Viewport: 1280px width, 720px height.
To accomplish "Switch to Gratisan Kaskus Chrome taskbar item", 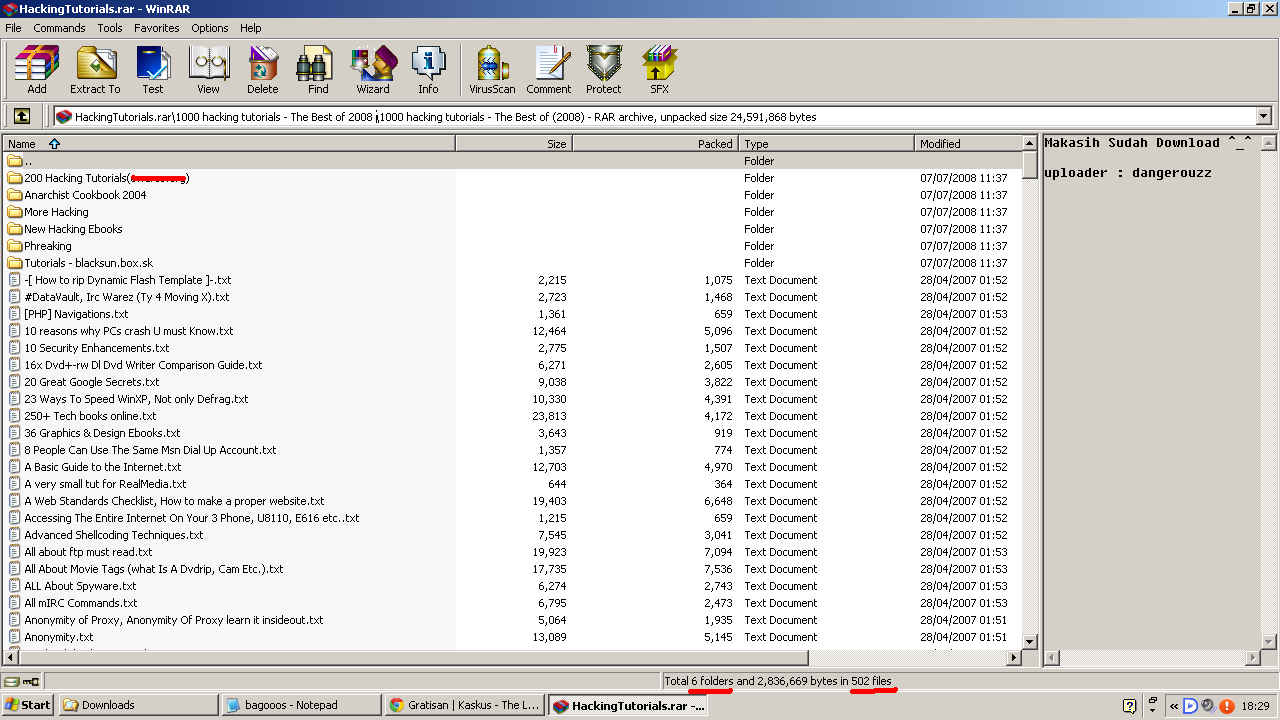I will [x=466, y=705].
